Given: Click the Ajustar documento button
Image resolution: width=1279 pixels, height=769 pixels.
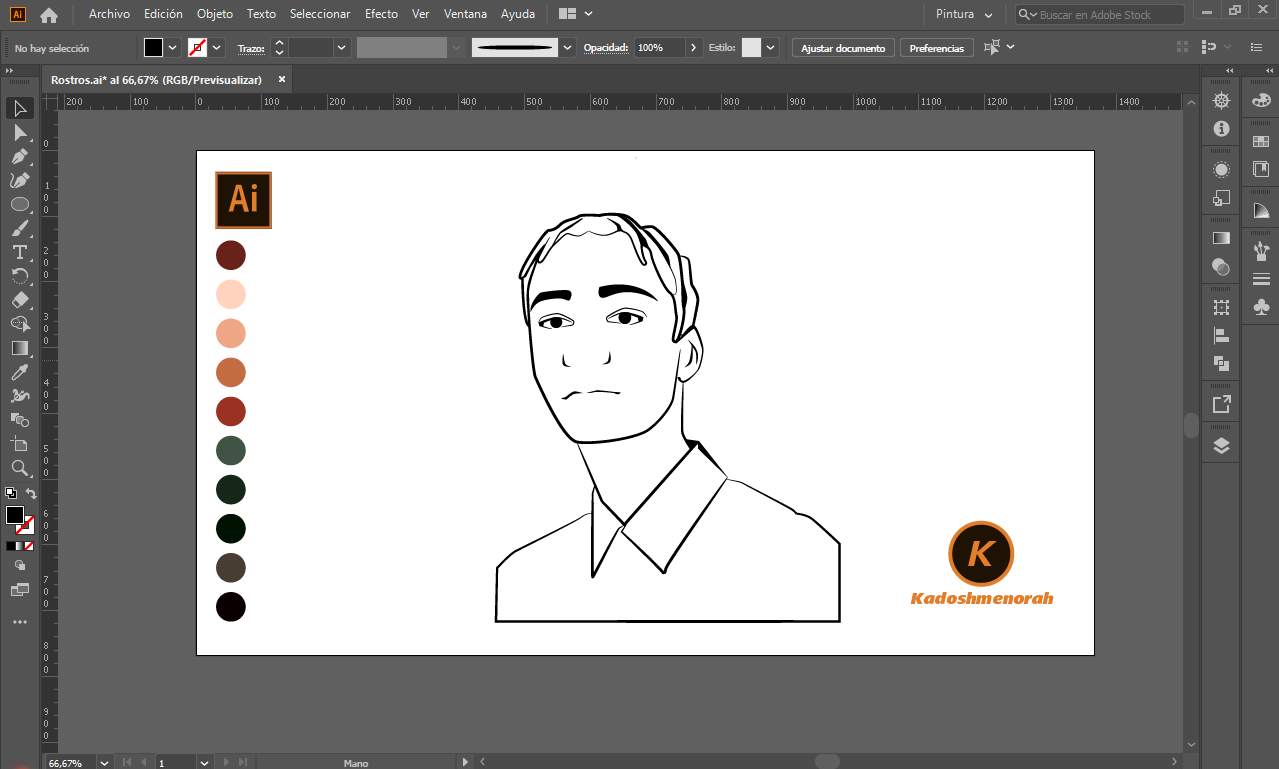Looking at the screenshot, I should pos(842,48).
